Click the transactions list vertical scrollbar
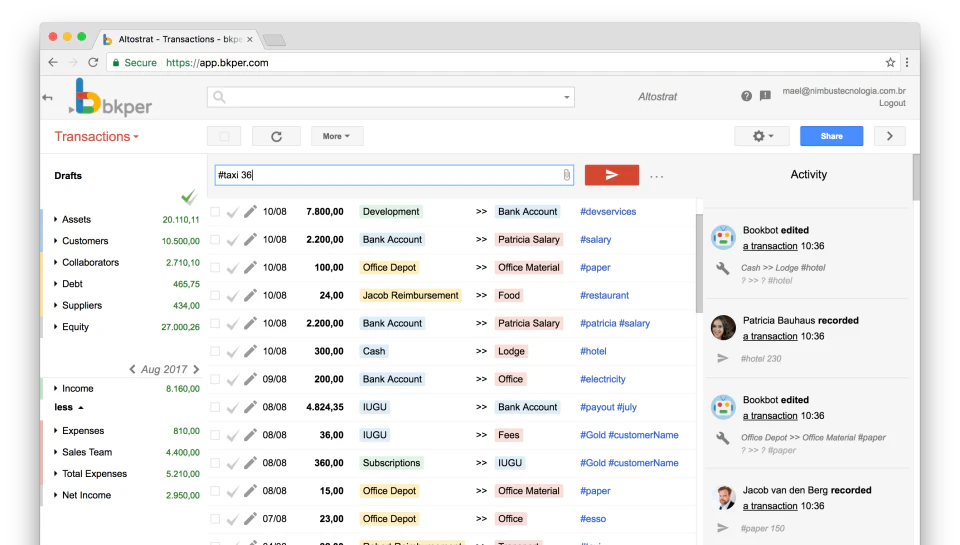Image resolution: width=960 pixels, height=545 pixels. (x=699, y=263)
